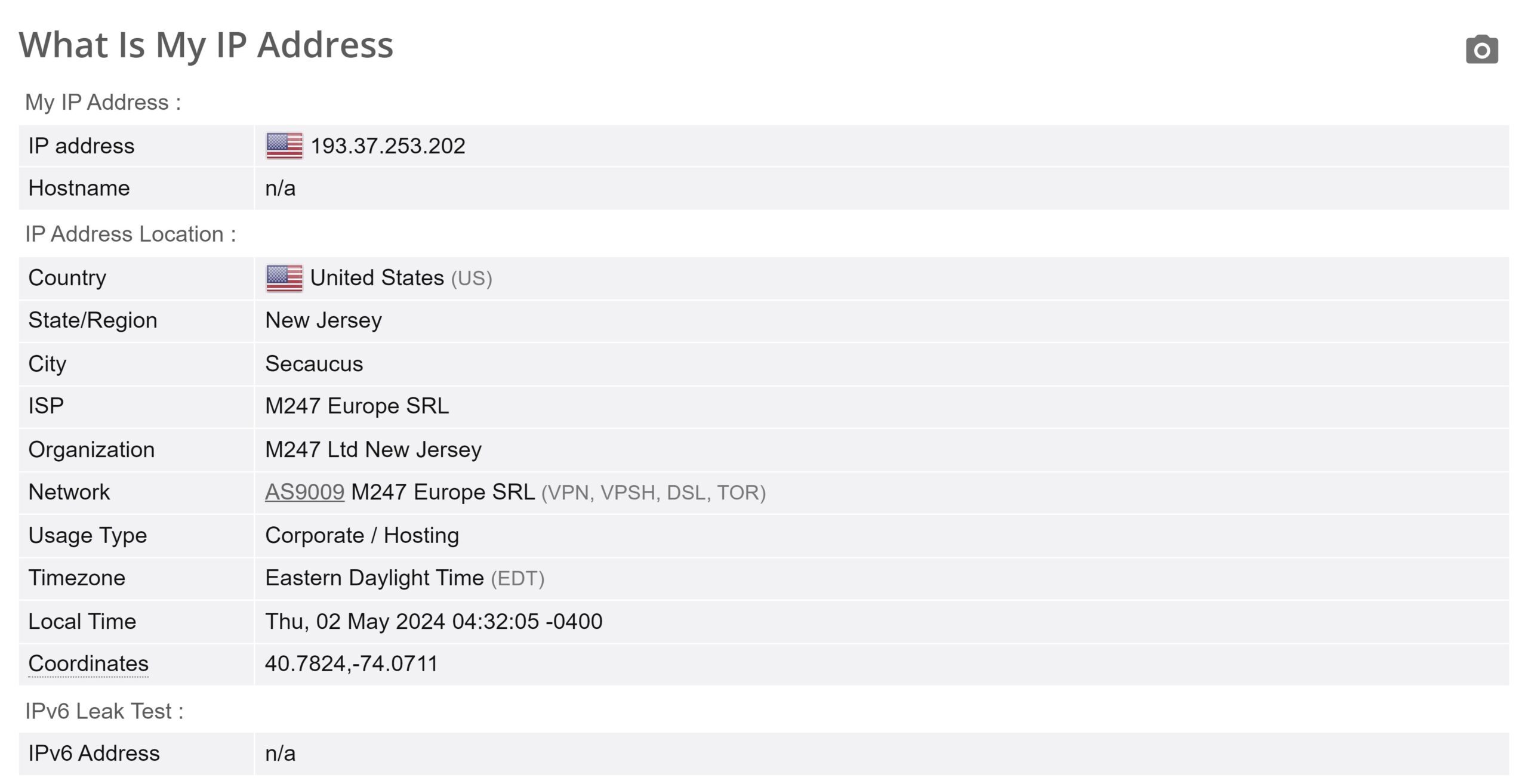Click the Local Time date value
The height and width of the screenshot is (784, 1528).
tap(434, 621)
